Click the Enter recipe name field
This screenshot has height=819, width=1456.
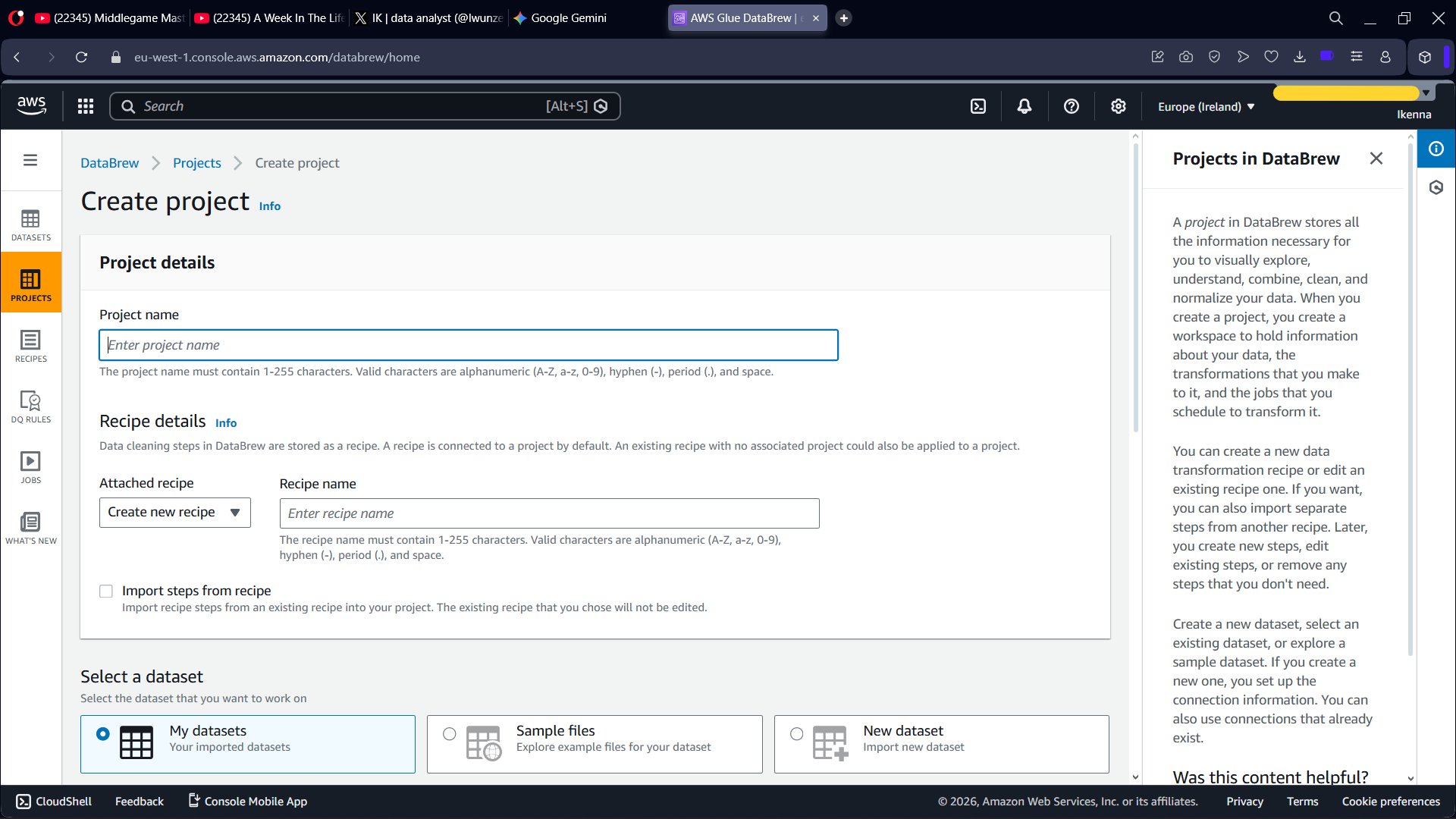pyautogui.click(x=549, y=513)
